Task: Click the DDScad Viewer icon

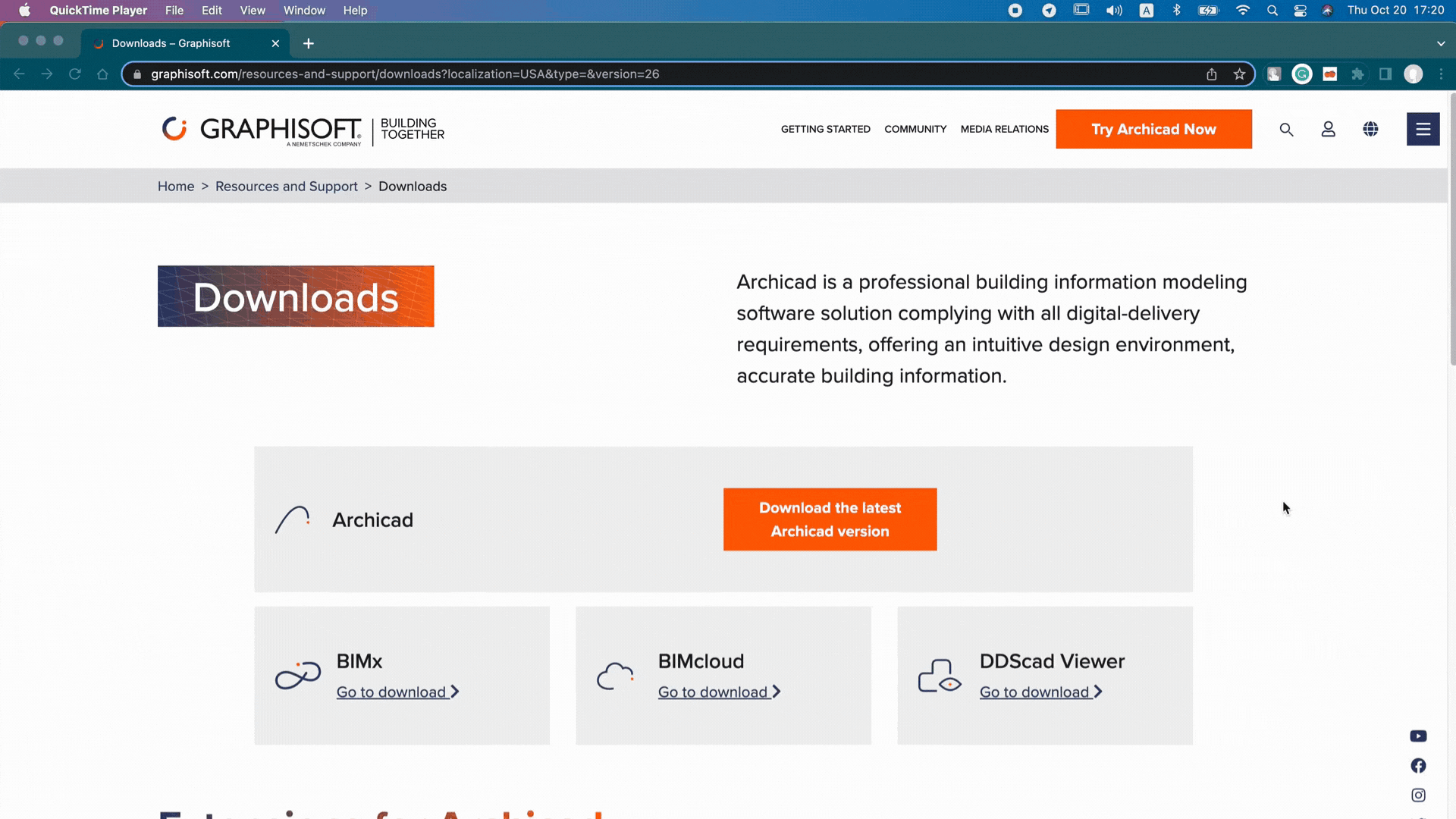Action: pos(940,675)
